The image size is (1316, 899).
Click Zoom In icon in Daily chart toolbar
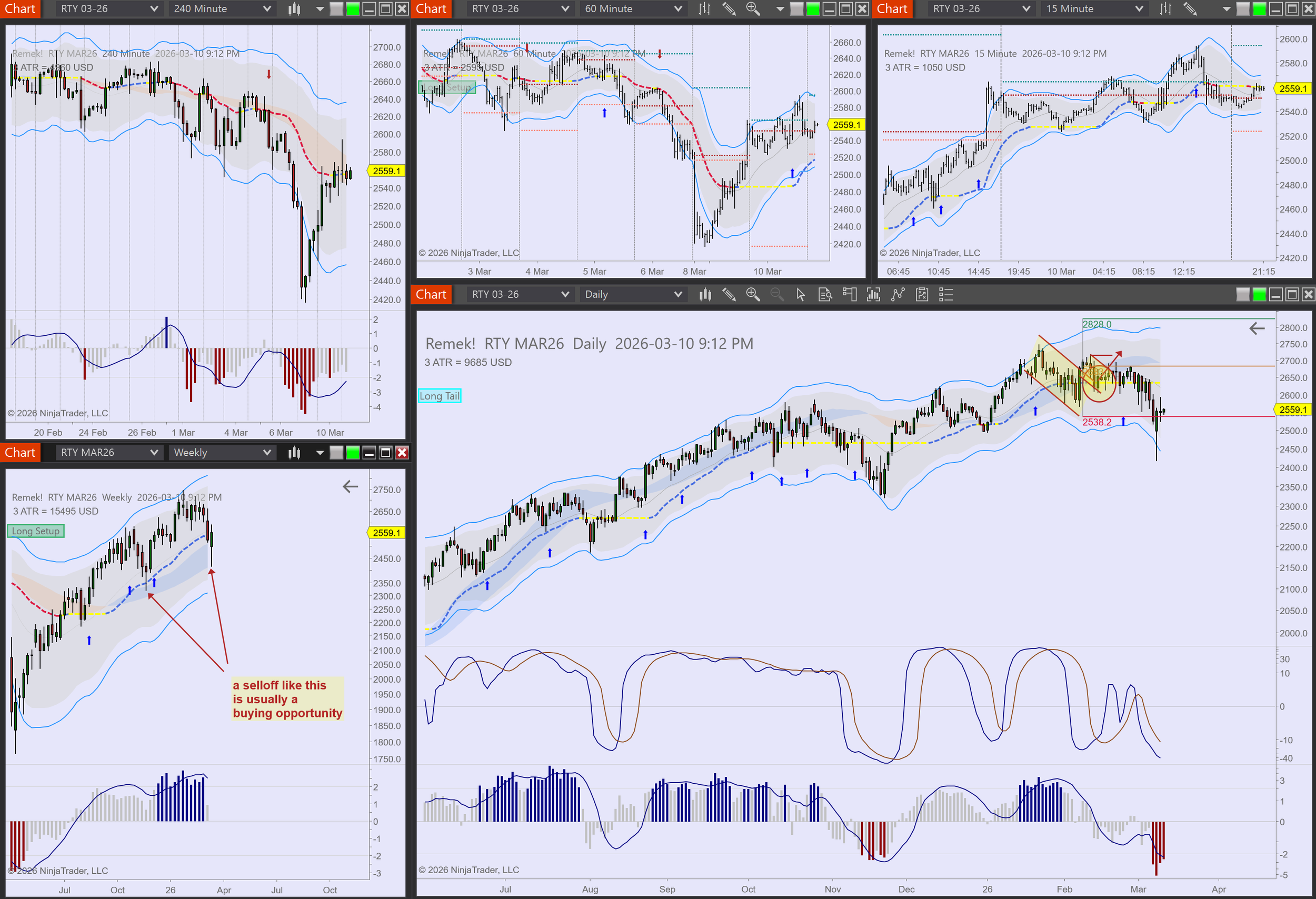753,294
